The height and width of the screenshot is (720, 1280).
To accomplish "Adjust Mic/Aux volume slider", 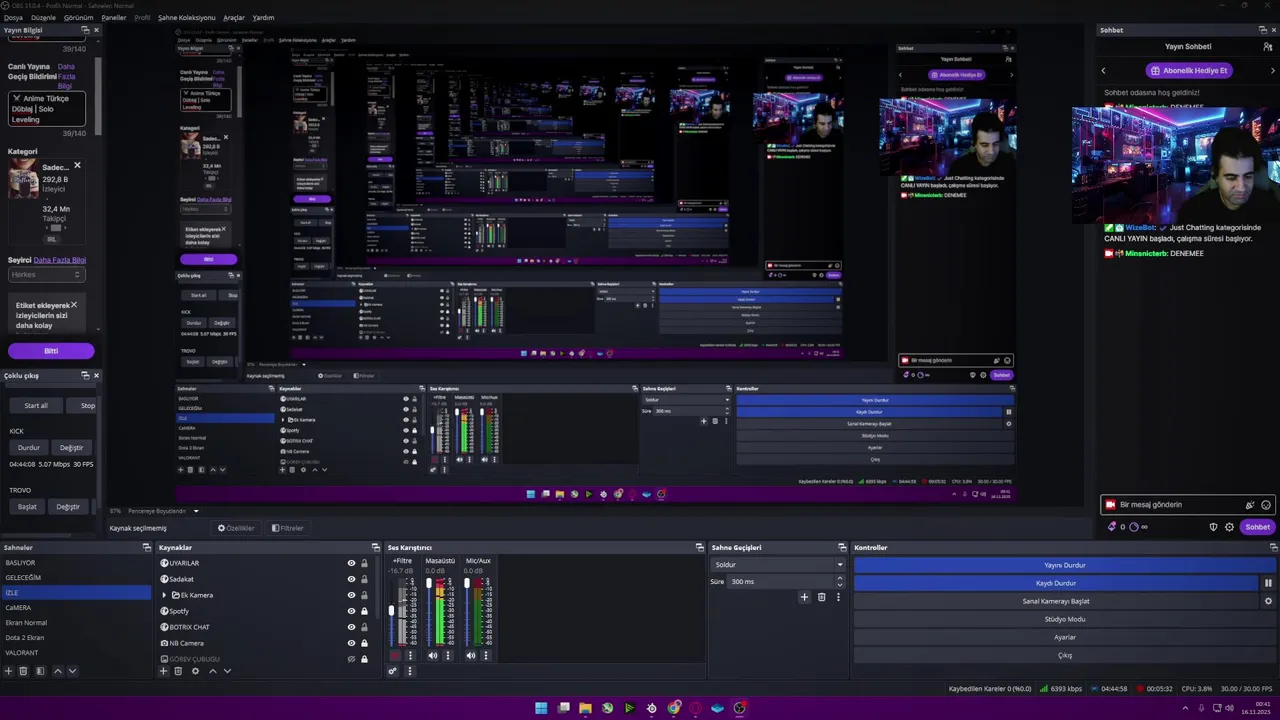I will (467, 611).
